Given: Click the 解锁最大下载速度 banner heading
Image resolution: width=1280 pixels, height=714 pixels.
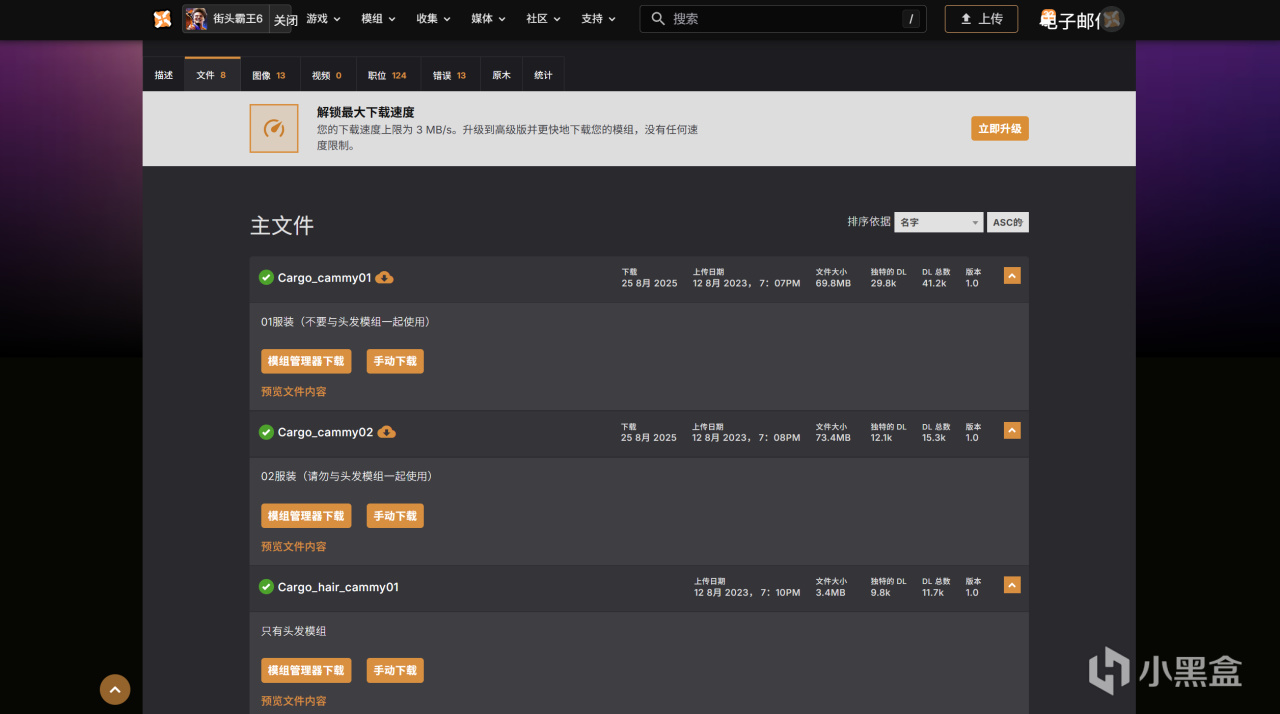Looking at the screenshot, I should coord(365,112).
